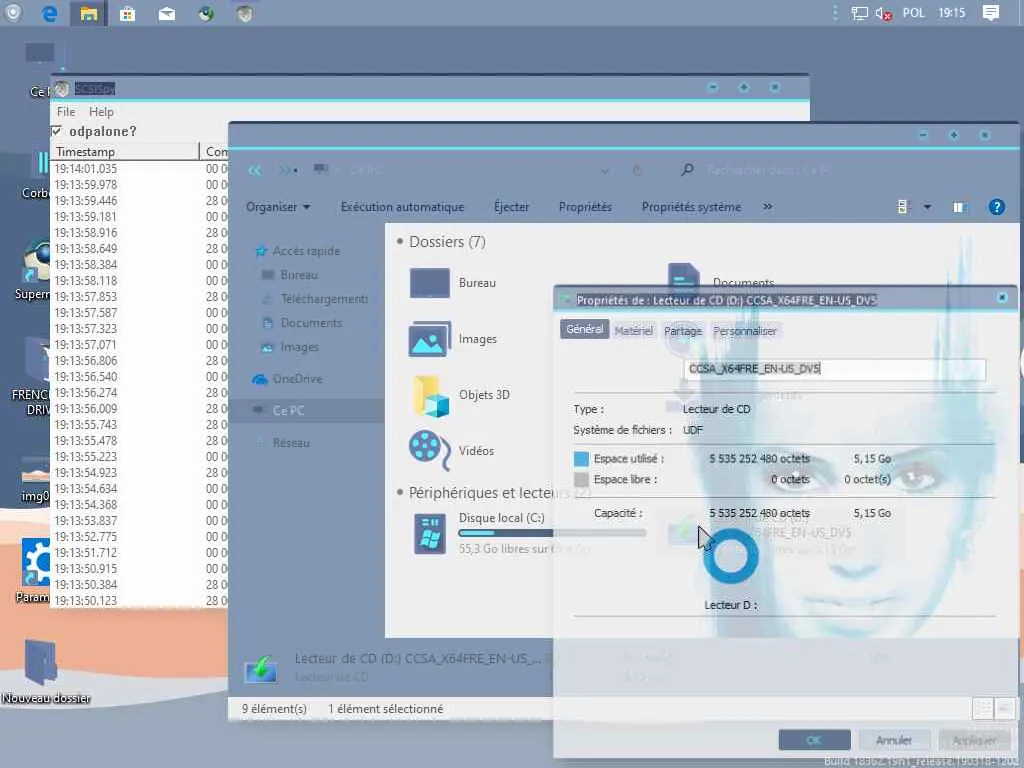Image resolution: width=1024 pixels, height=768 pixels.
Task: Select Téléchargements in navigation pane
Action: [x=324, y=299]
